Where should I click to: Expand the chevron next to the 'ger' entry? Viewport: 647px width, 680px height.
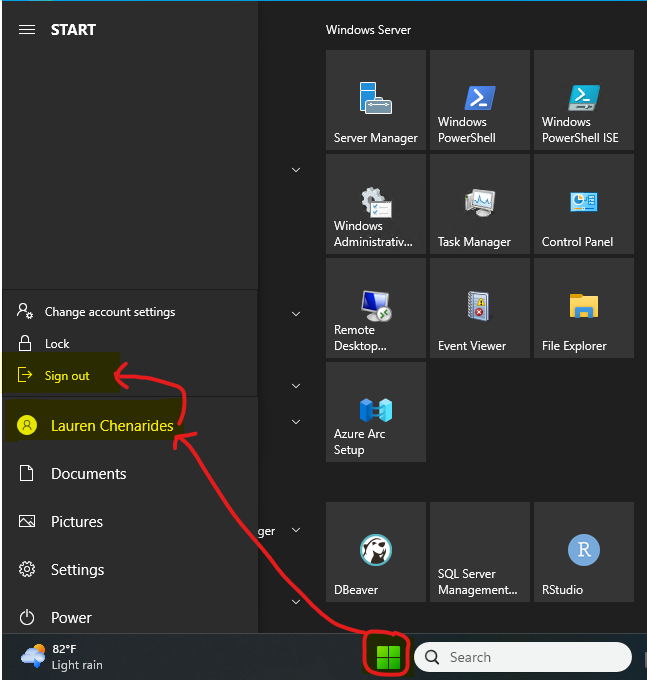click(296, 530)
